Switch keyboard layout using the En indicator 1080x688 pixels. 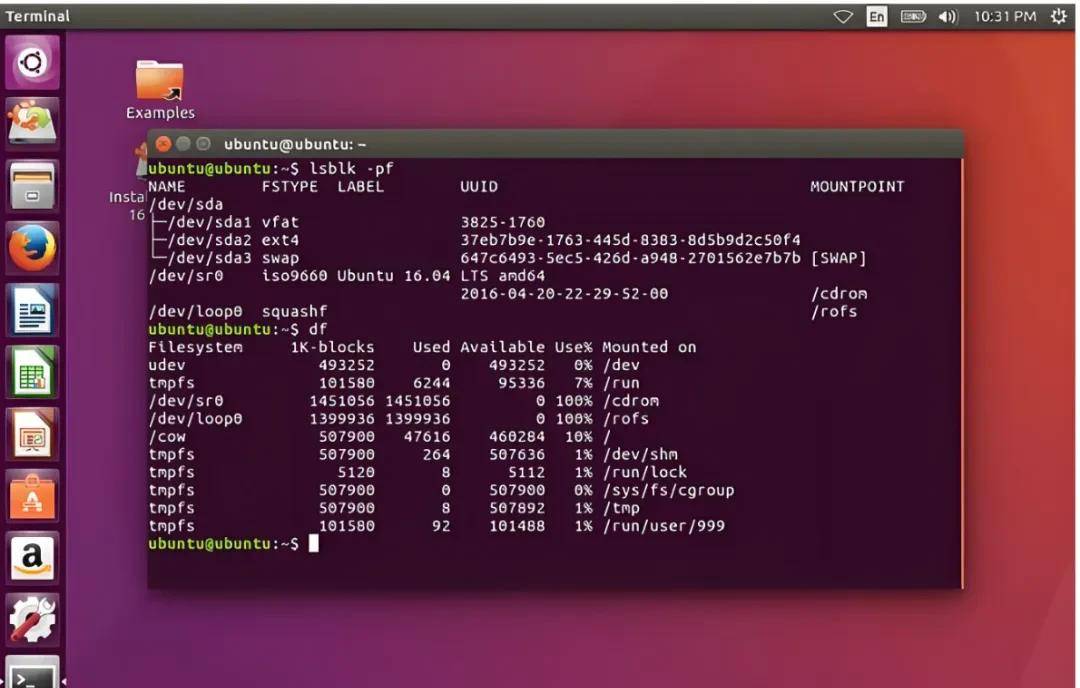pyautogui.click(x=876, y=16)
